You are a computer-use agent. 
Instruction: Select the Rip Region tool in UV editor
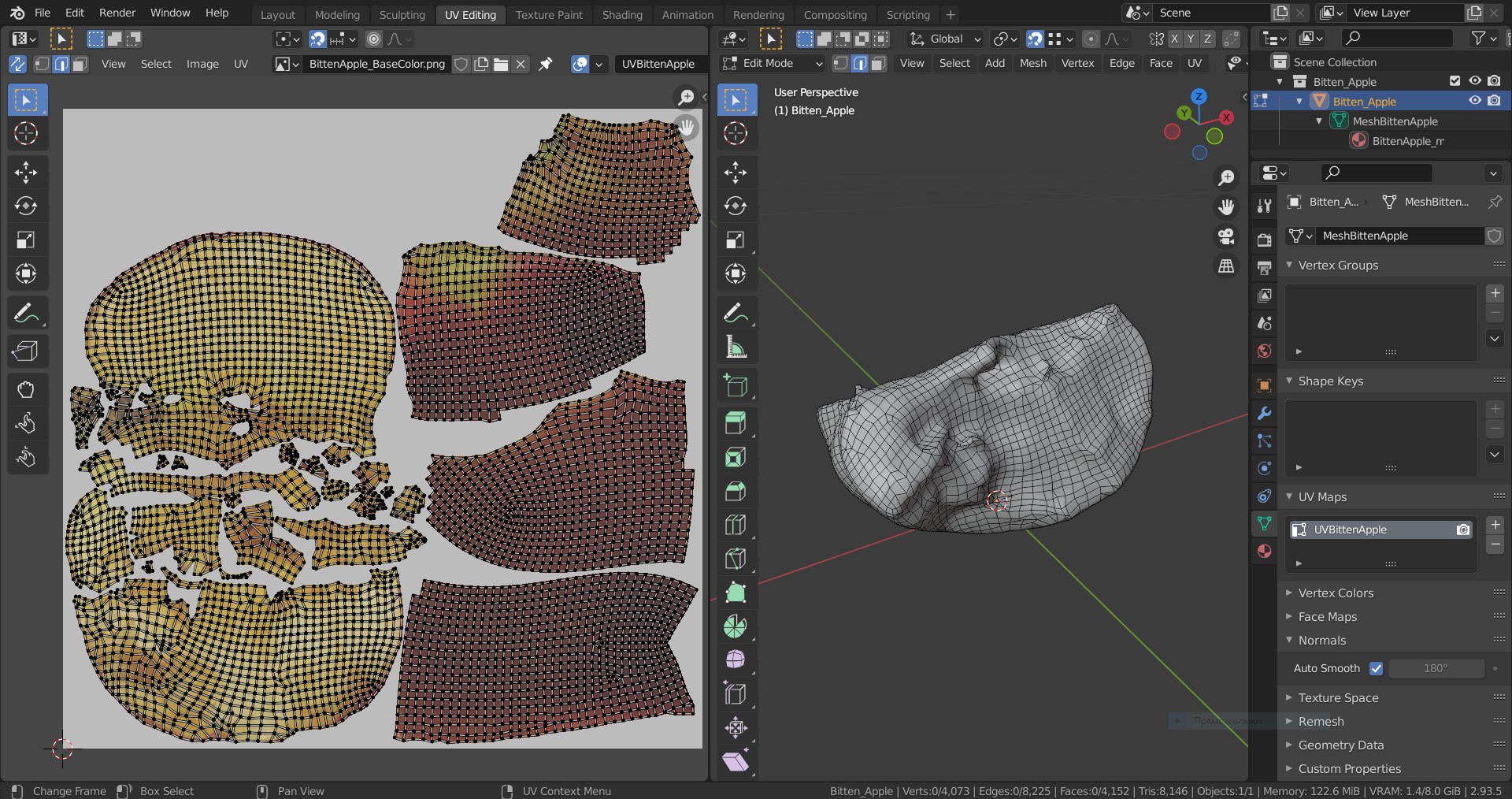click(26, 351)
